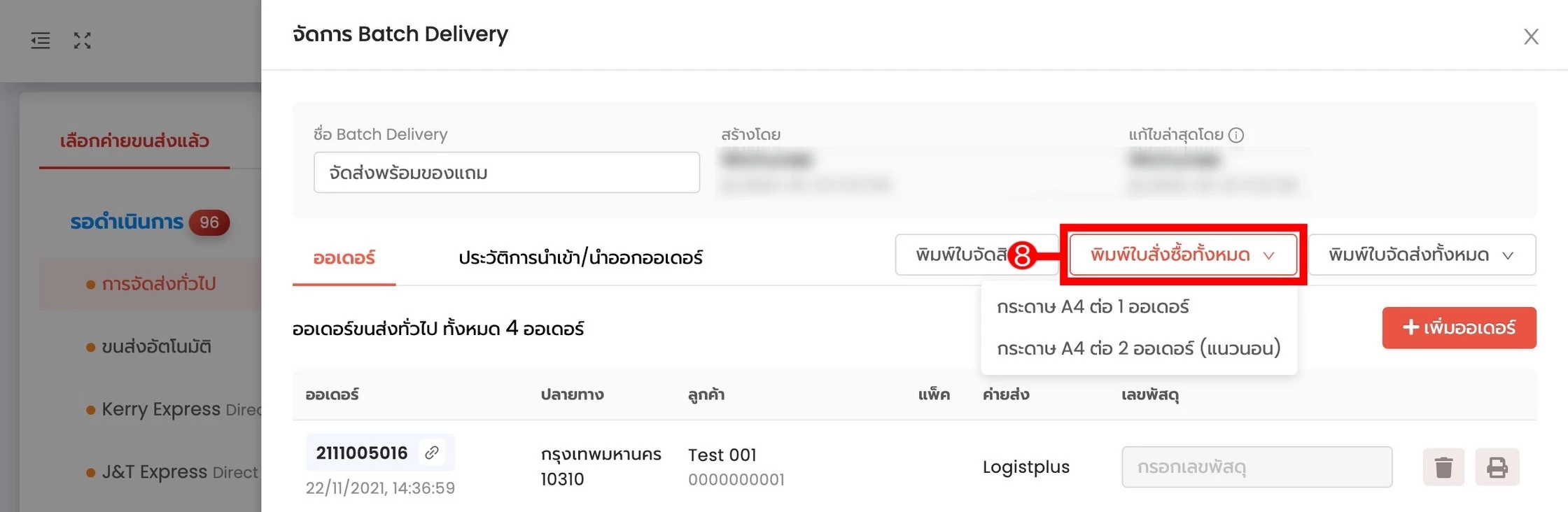Toggle fullscreen using the expand arrows icon

point(83,41)
